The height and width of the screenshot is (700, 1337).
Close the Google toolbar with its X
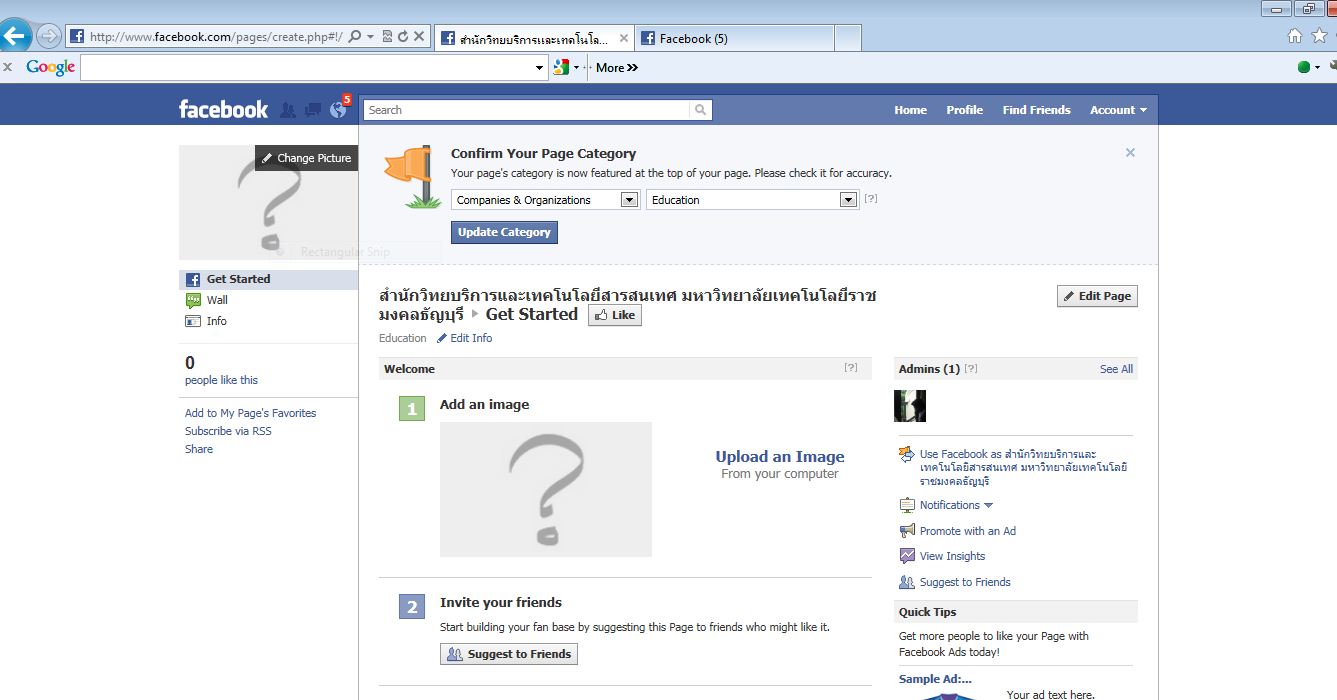7,67
